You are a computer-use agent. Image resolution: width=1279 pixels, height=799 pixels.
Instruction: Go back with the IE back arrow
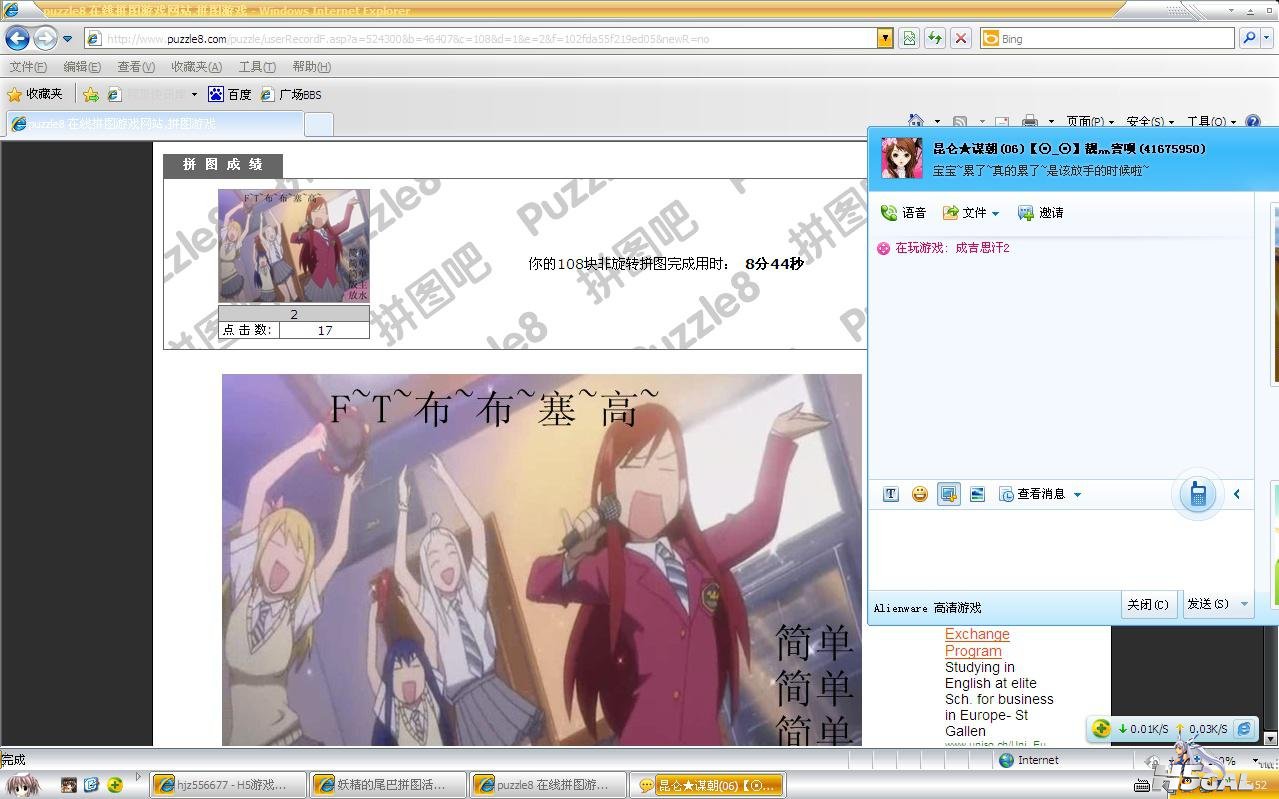click(x=17, y=39)
